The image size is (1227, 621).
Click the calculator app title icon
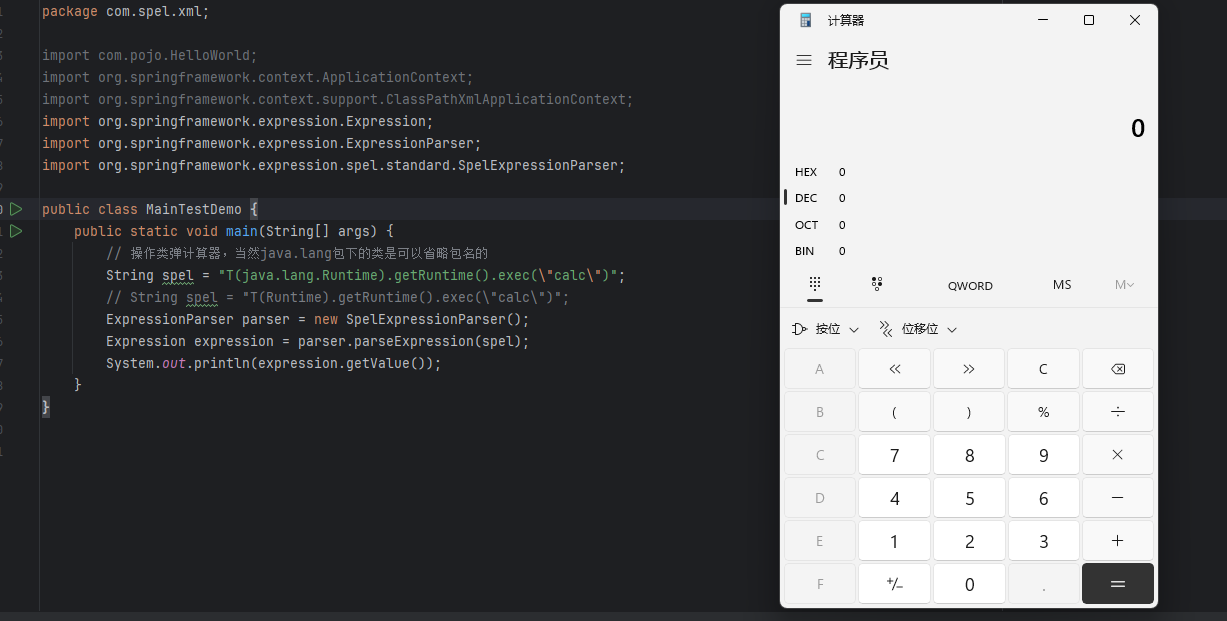click(806, 20)
